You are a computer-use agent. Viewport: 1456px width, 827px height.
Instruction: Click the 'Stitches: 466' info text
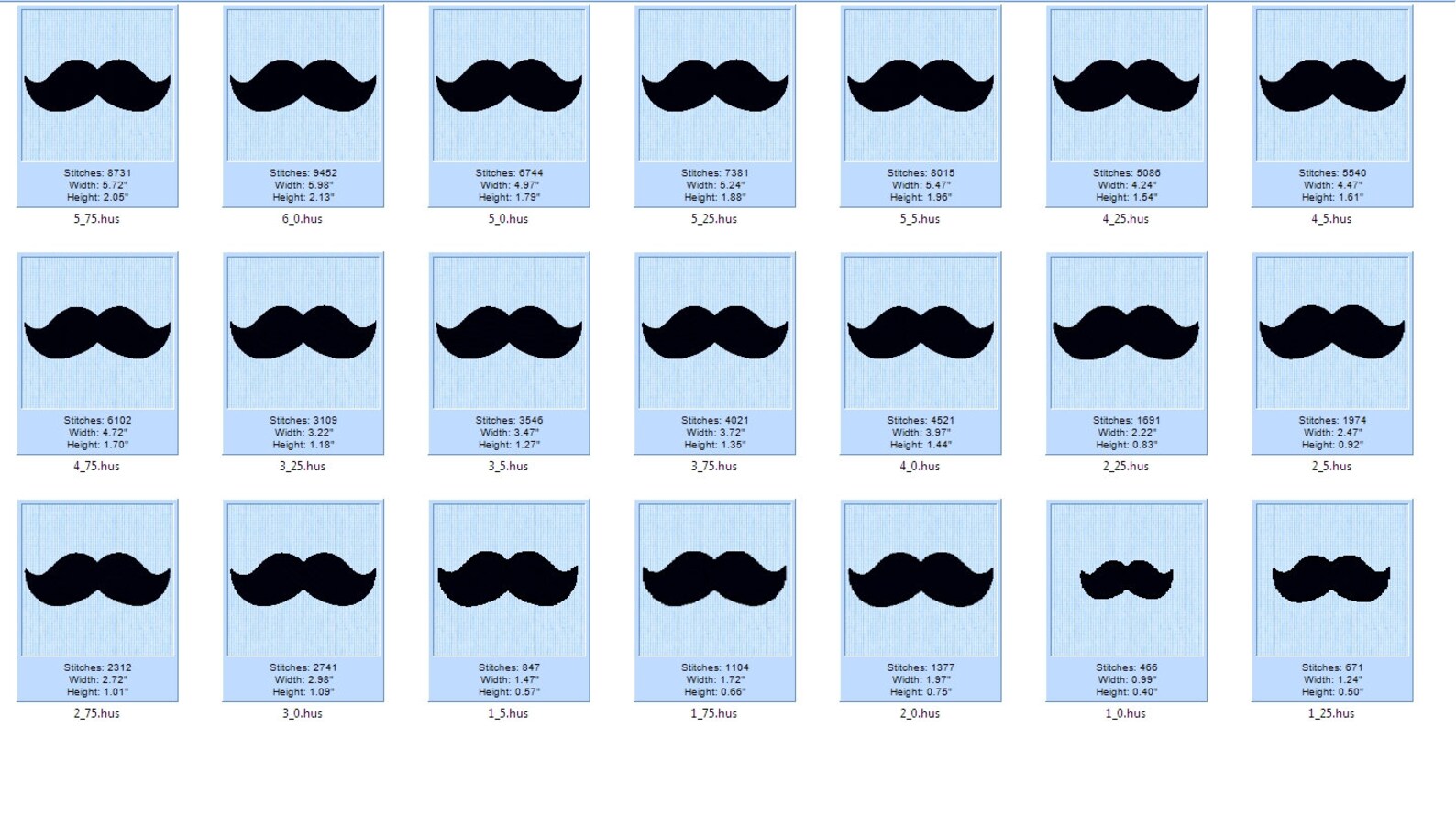1127,667
